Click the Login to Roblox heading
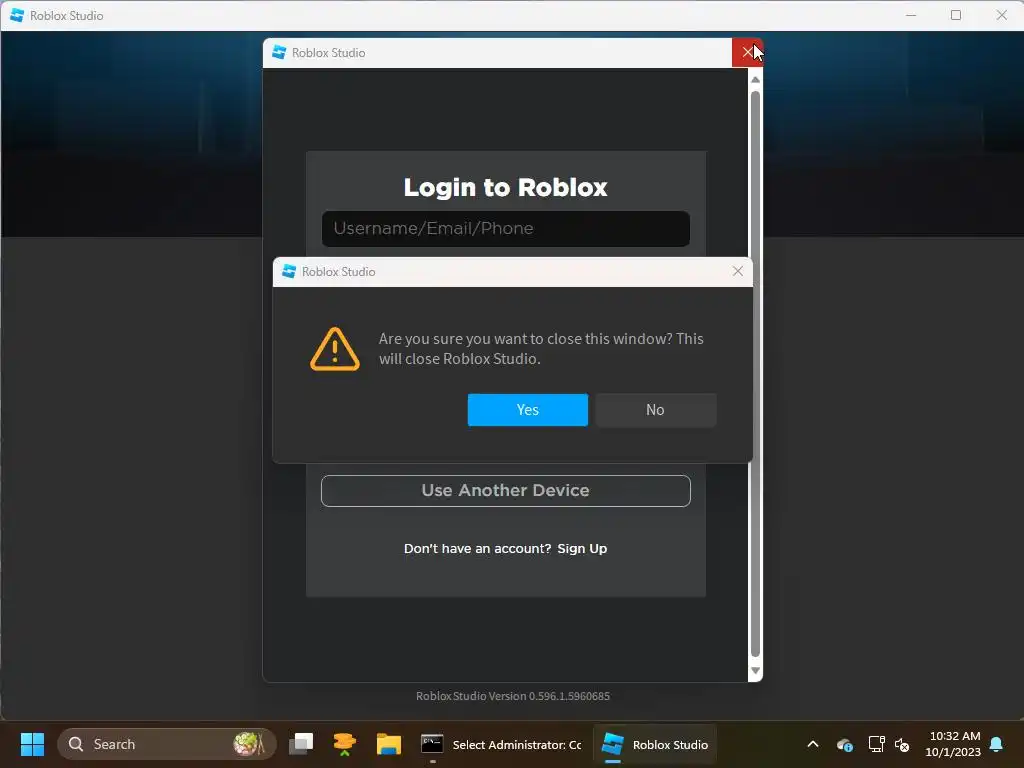1024x768 pixels. pyautogui.click(x=505, y=187)
